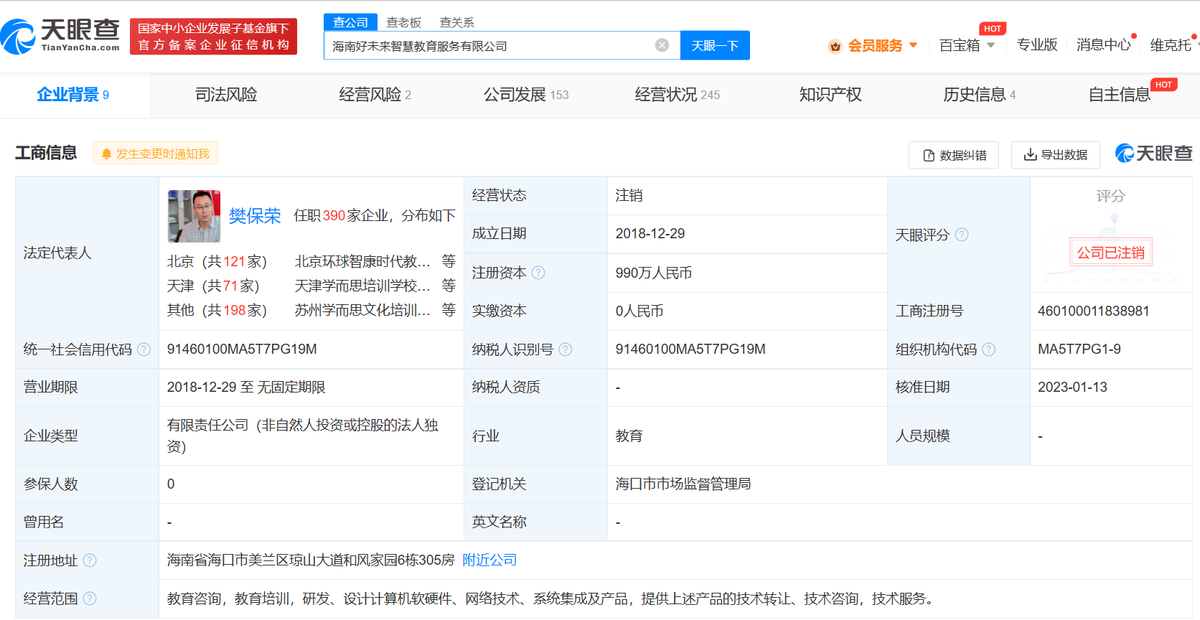Click help icon beside 天眼评分
The height and width of the screenshot is (620, 1200).
(x=964, y=234)
